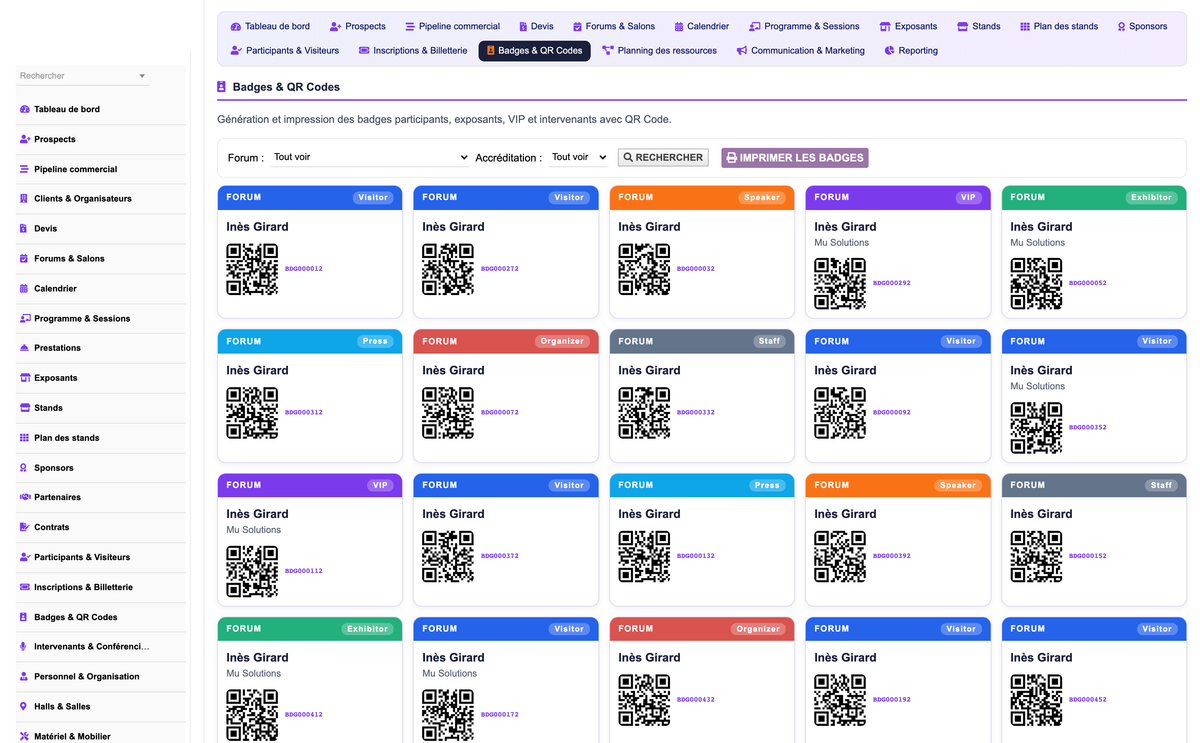Click badge ID text BDG000272
Image resolution: width=1200 pixels, height=743 pixels.
(x=500, y=269)
